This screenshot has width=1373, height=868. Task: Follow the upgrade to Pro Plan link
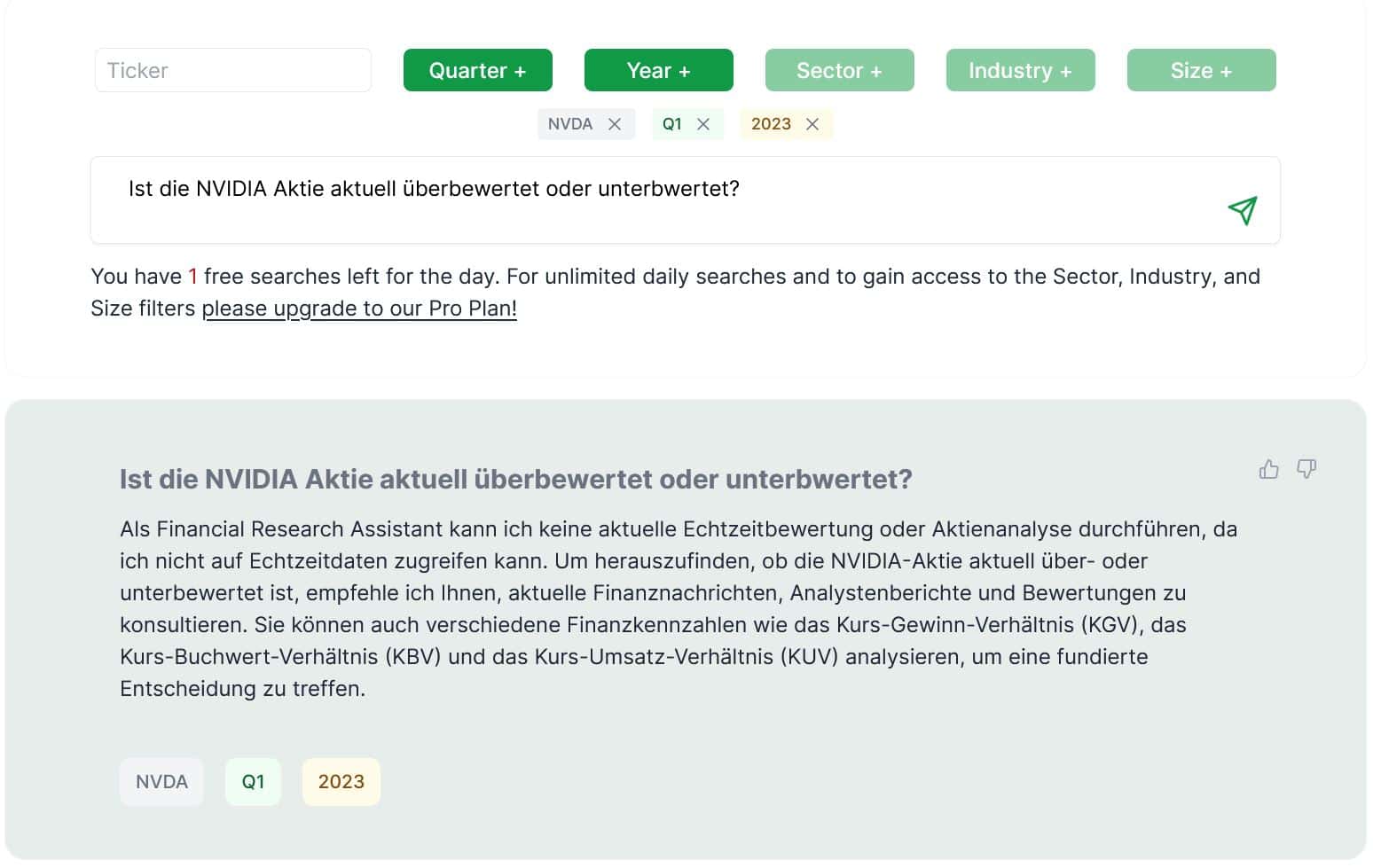(359, 309)
